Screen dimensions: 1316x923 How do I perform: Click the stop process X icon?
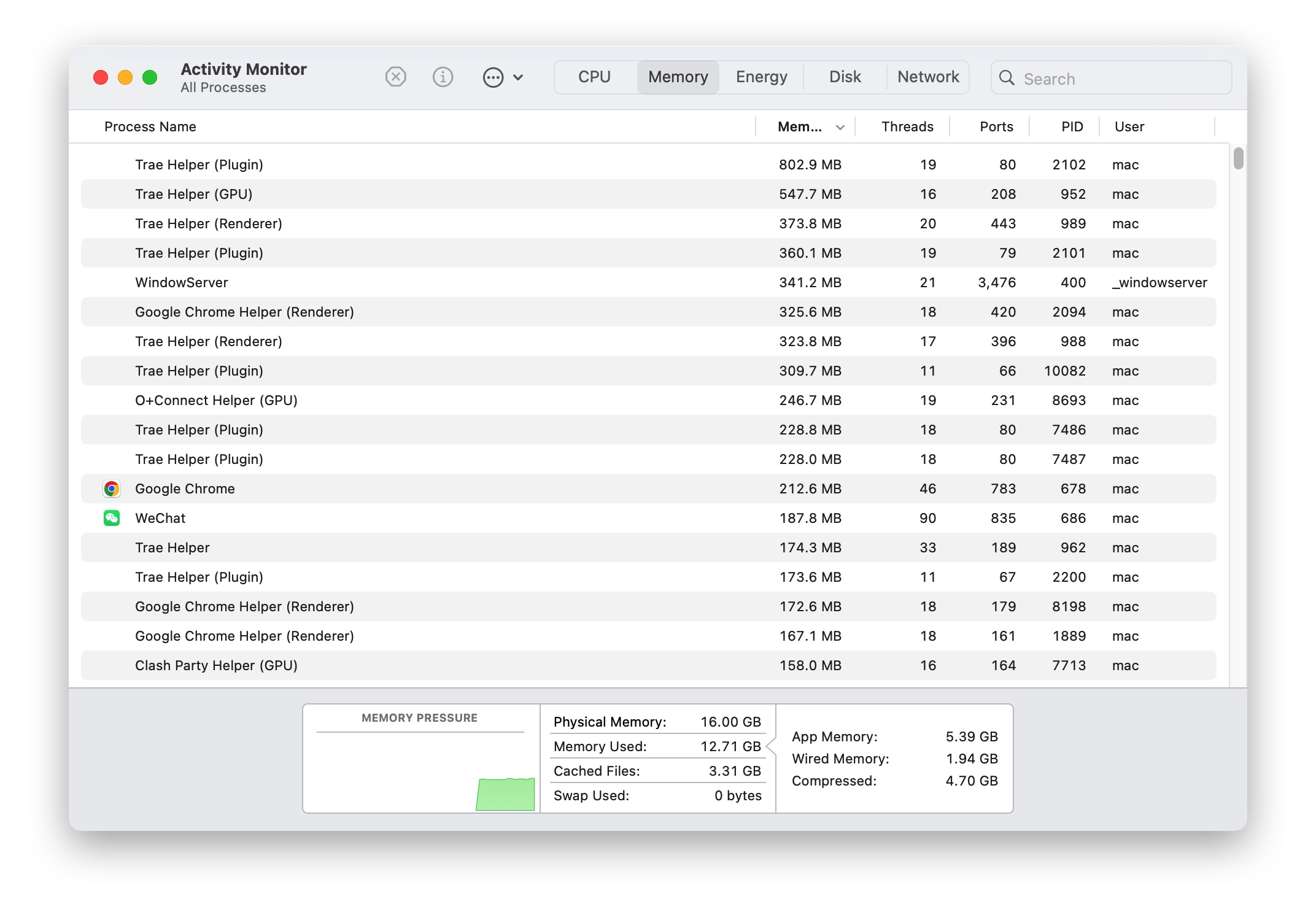395,77
